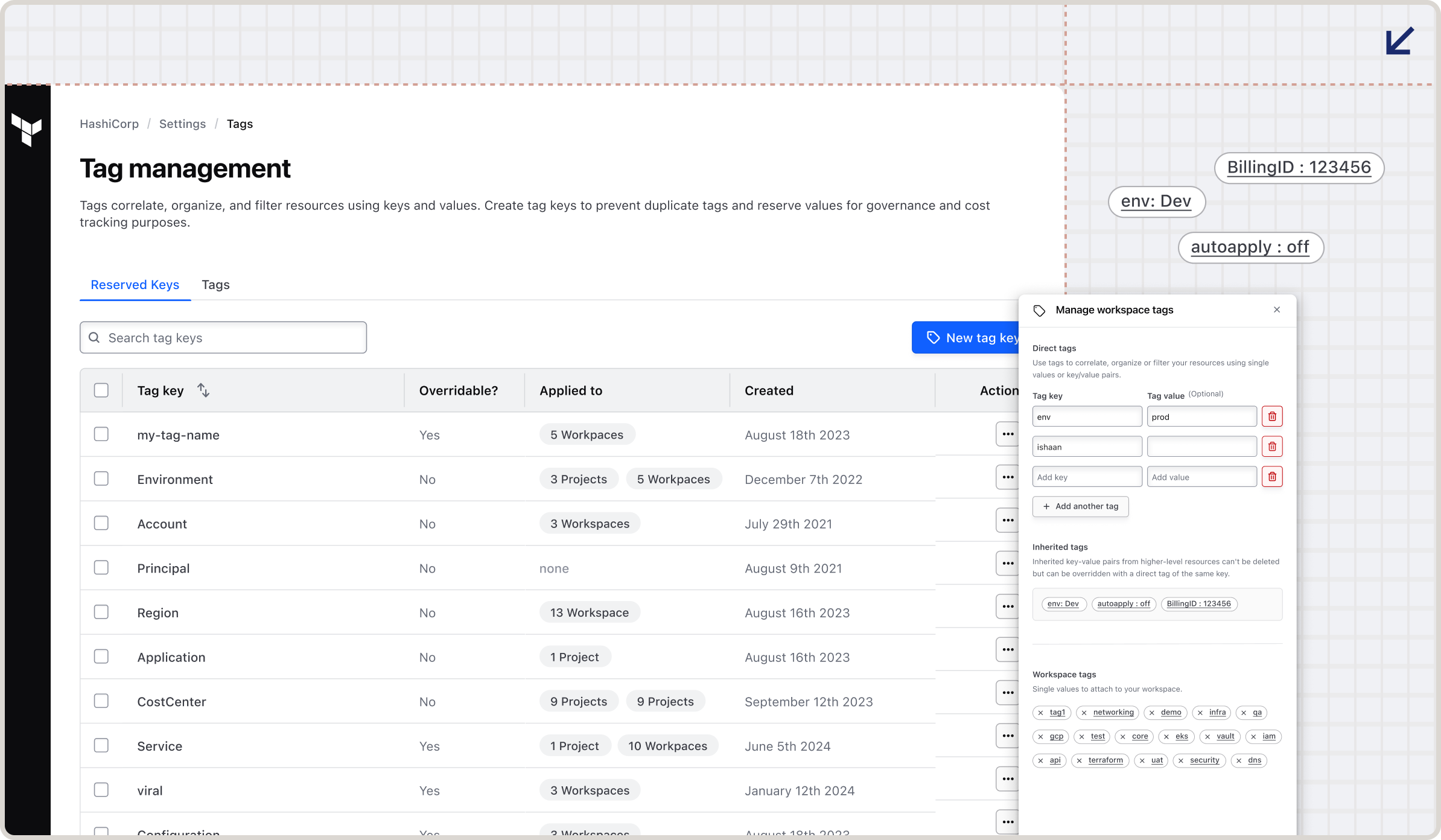This screenshot has height=840, width=1441.
Task: Open the actions menu for my-tag-name
Action: [1007, 434]
